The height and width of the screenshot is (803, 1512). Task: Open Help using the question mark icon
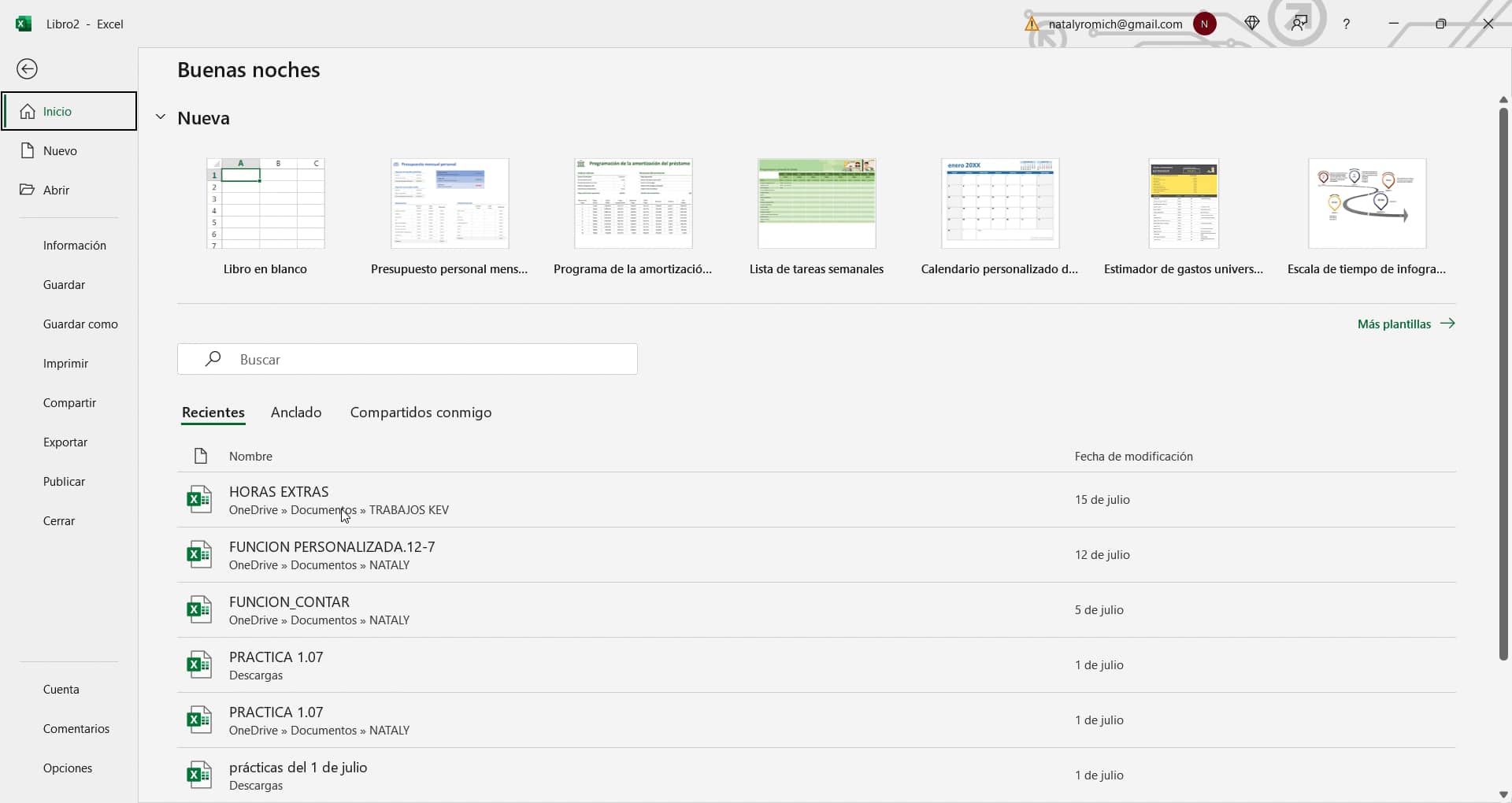pos(1347,24)
